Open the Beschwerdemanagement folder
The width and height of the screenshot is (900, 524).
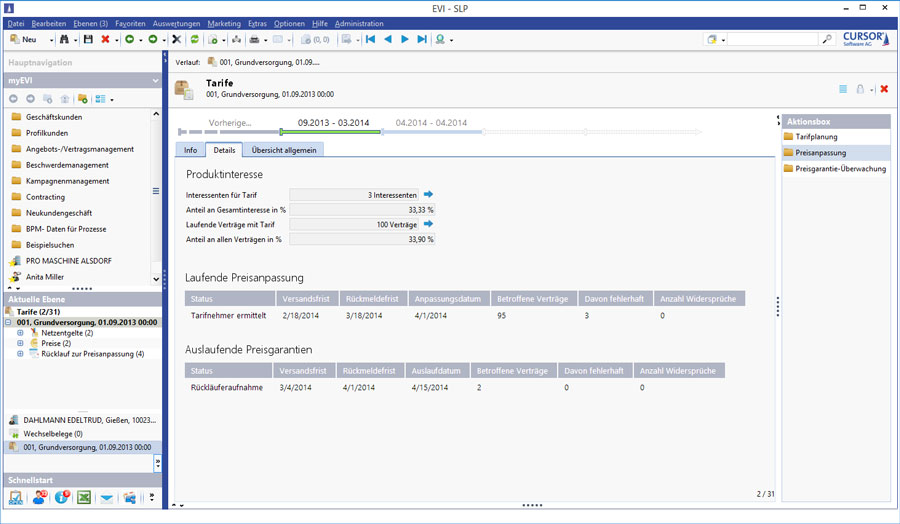(68, 165)
